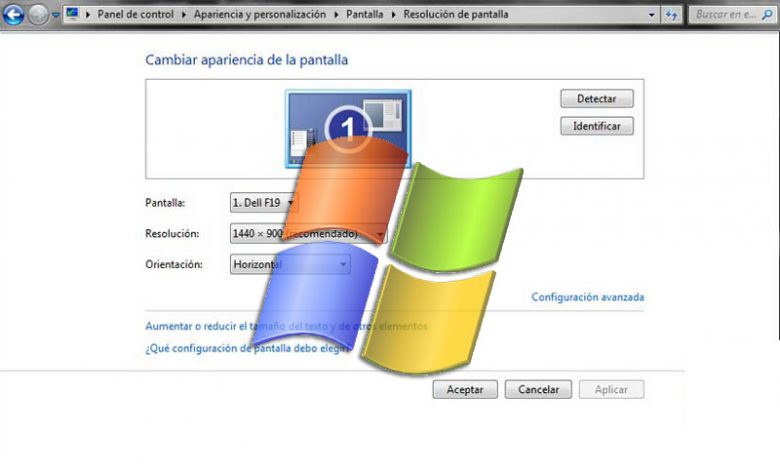This screenshot has width=780, height=470.
Task: Click the Detectar button
Action: (597, 98)
